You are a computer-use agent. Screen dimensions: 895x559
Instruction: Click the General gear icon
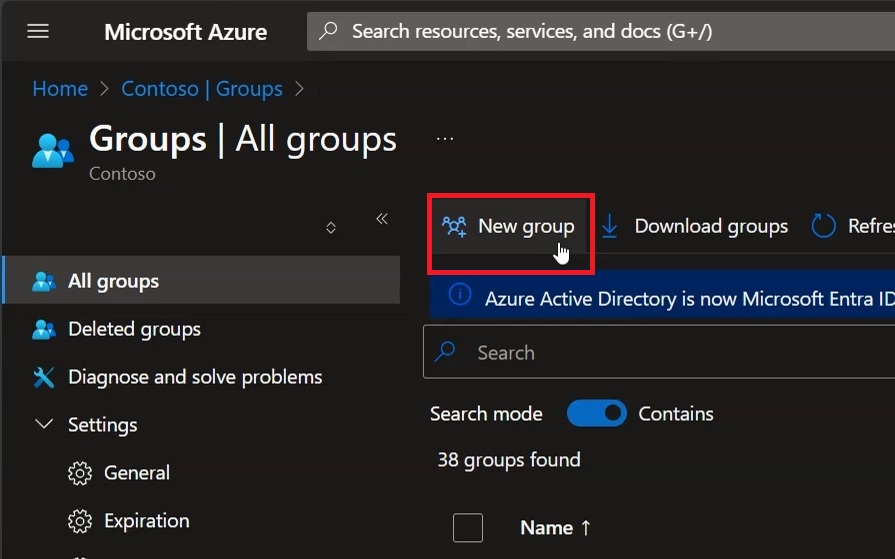[x=80, y=473]
